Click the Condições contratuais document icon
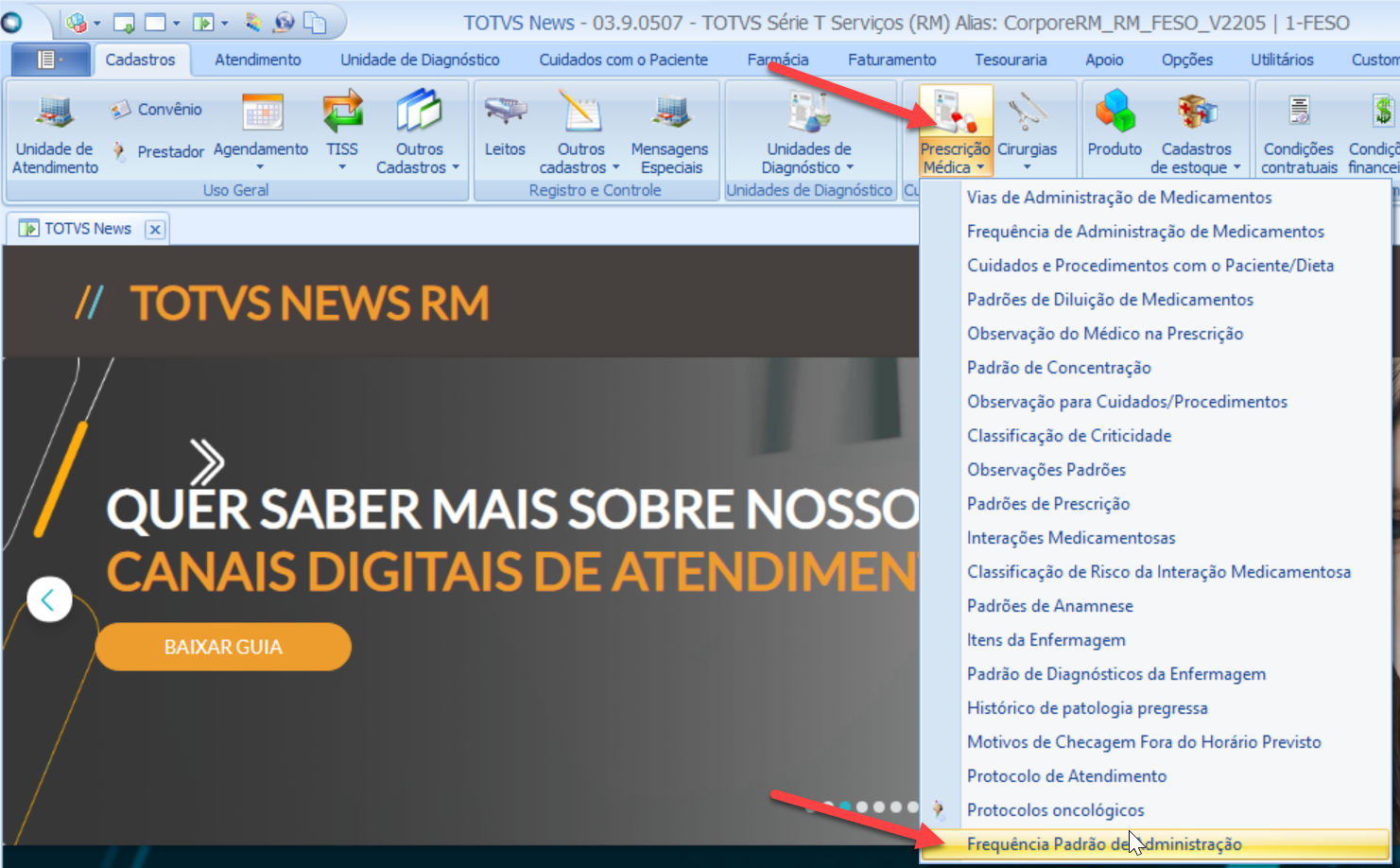 (x=1300, y=112)
